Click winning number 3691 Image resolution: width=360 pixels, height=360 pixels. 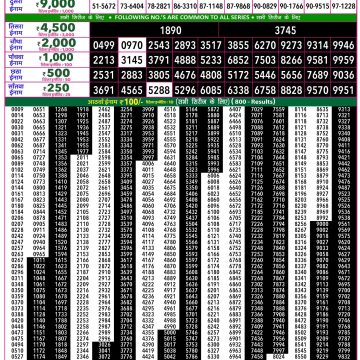click(104, 90)
